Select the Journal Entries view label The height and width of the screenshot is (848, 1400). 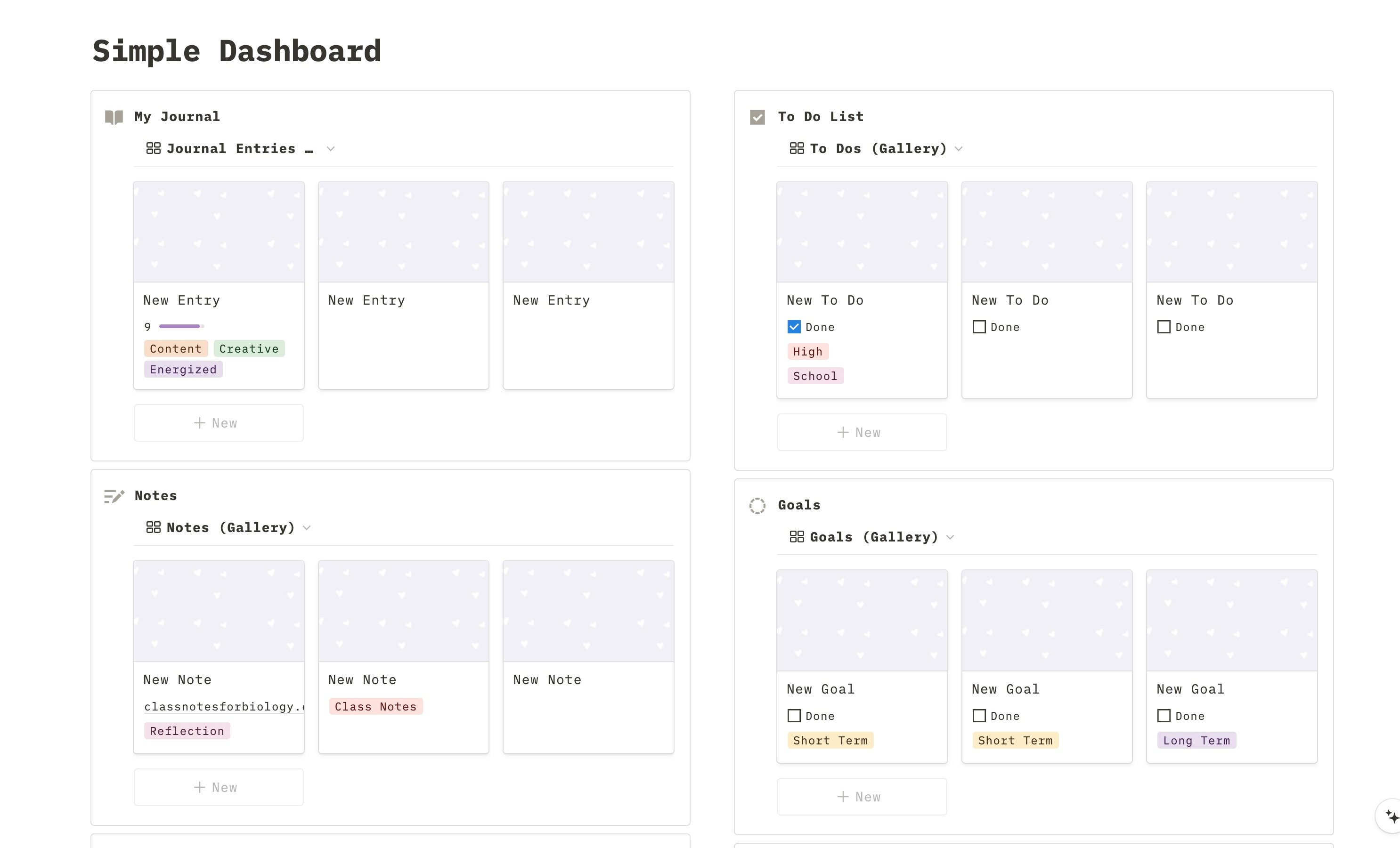point(232,148)
